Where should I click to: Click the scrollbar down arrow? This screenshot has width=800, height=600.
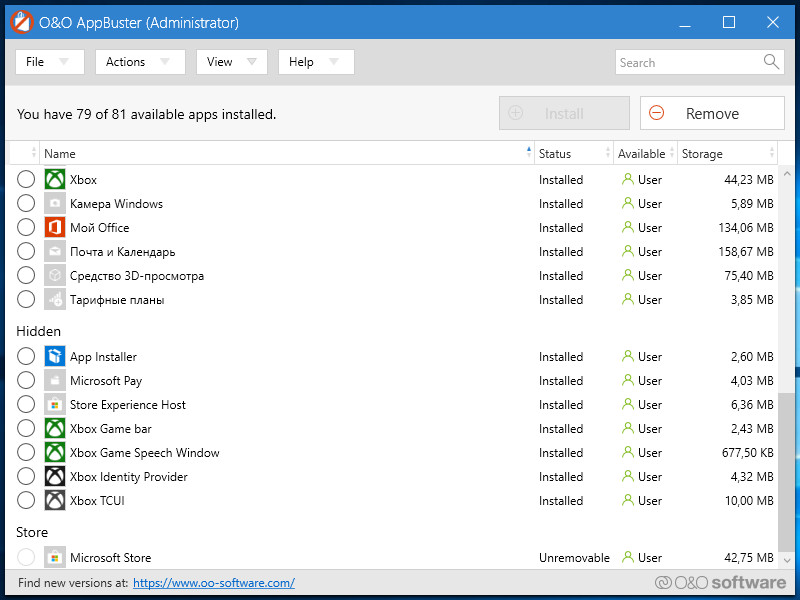coord(787,560)
